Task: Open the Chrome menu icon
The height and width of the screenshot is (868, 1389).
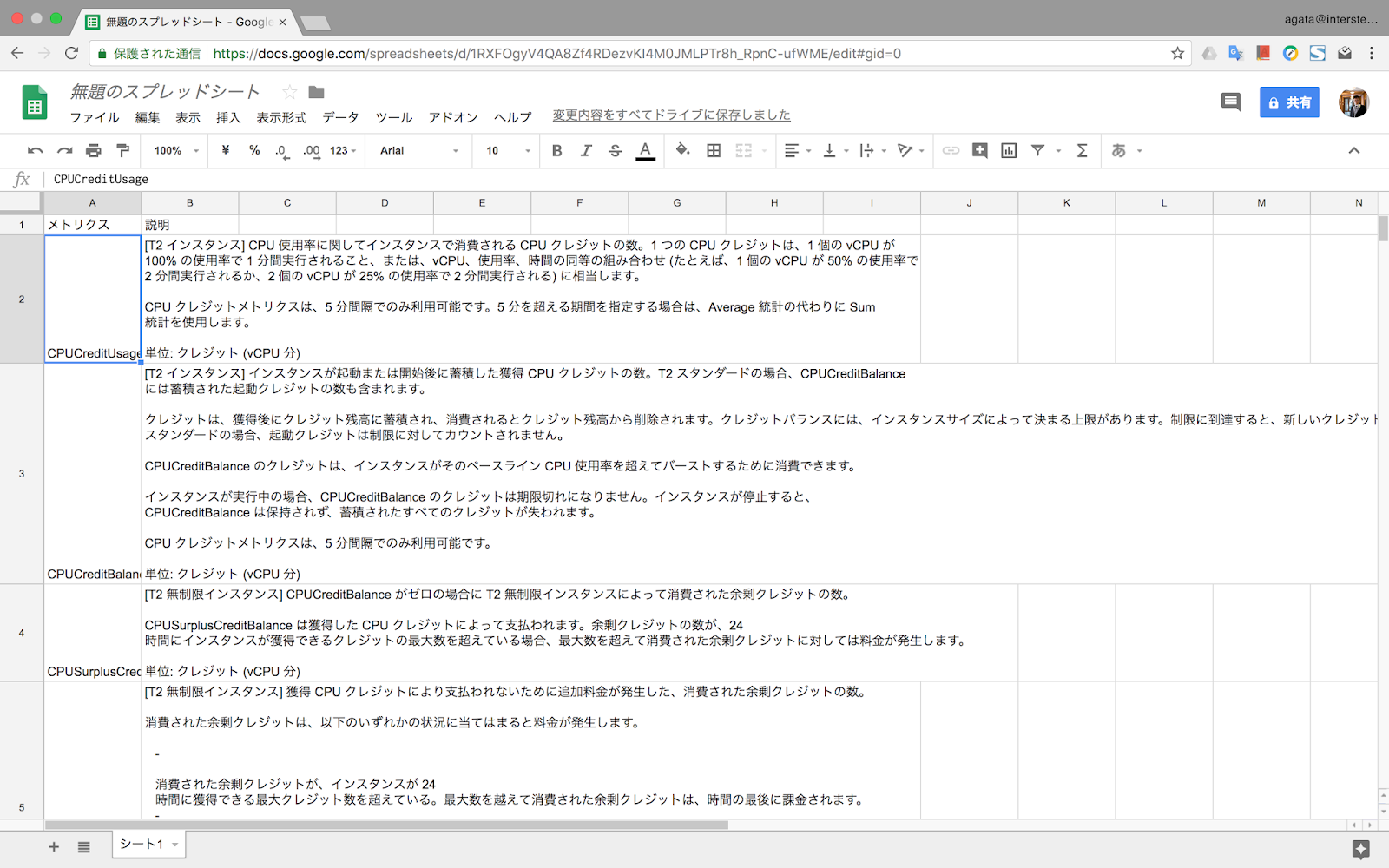Action: 1372,54
